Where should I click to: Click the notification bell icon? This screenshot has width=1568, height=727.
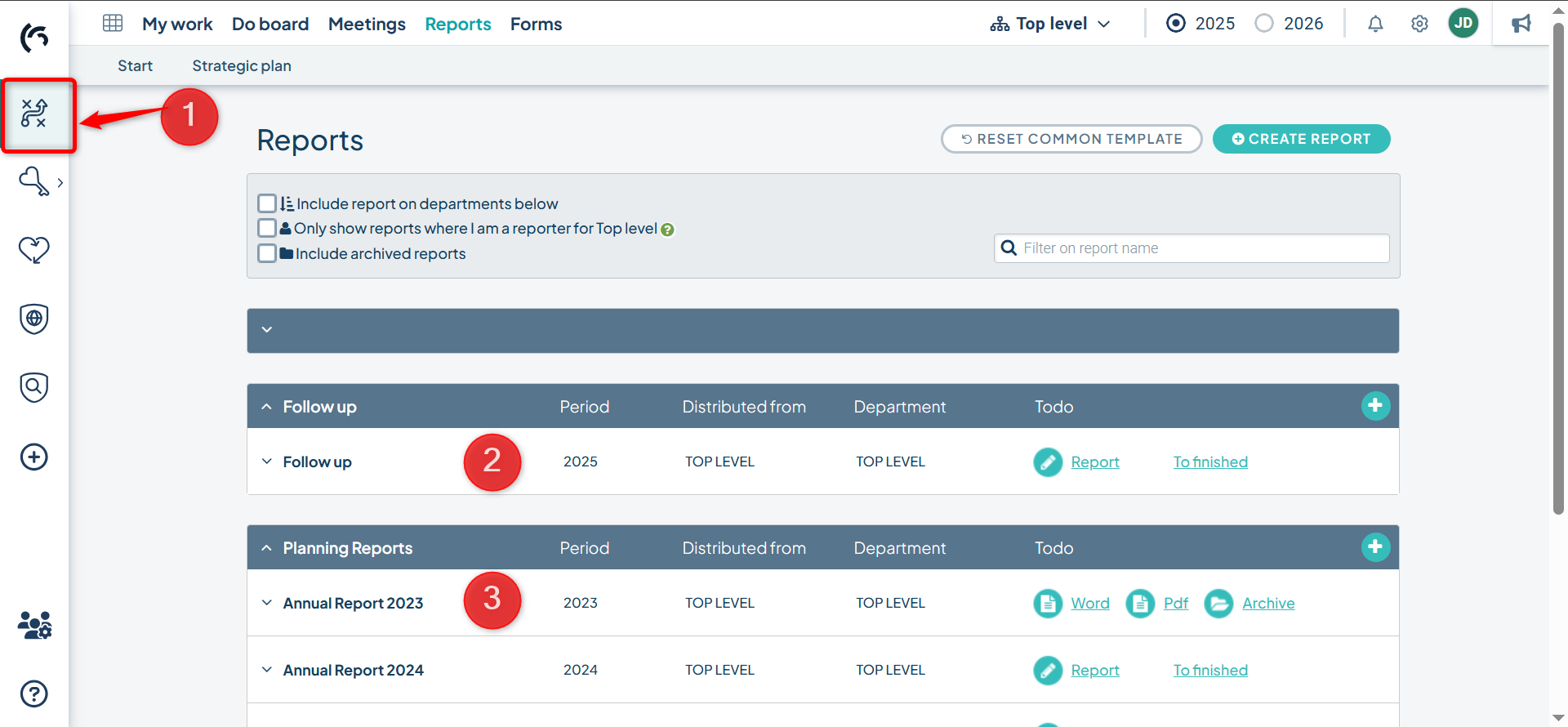pyautogui.click(x=1375, y=24)
